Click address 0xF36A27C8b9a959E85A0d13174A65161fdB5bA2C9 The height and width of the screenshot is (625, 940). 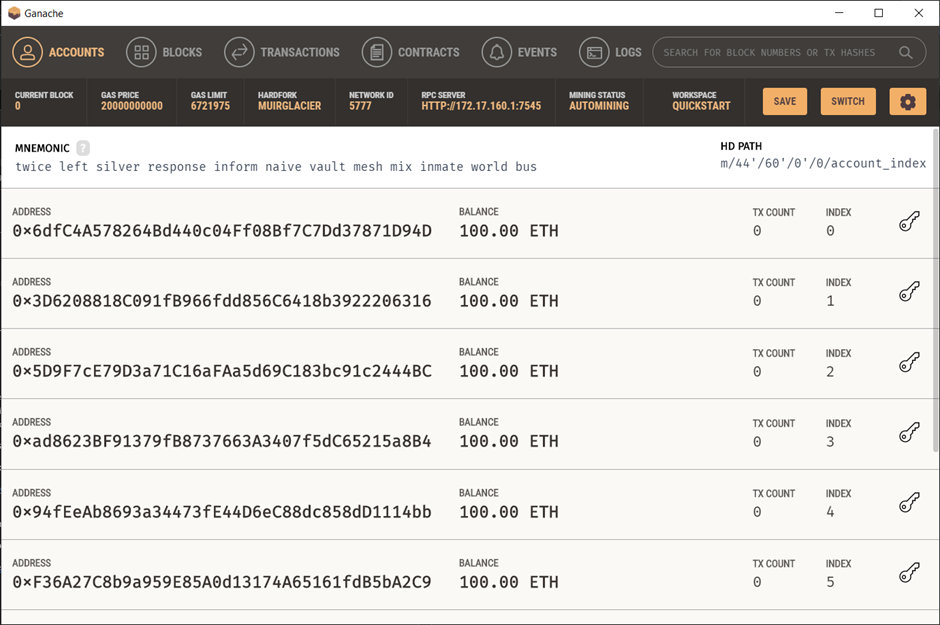pos(222,582)
